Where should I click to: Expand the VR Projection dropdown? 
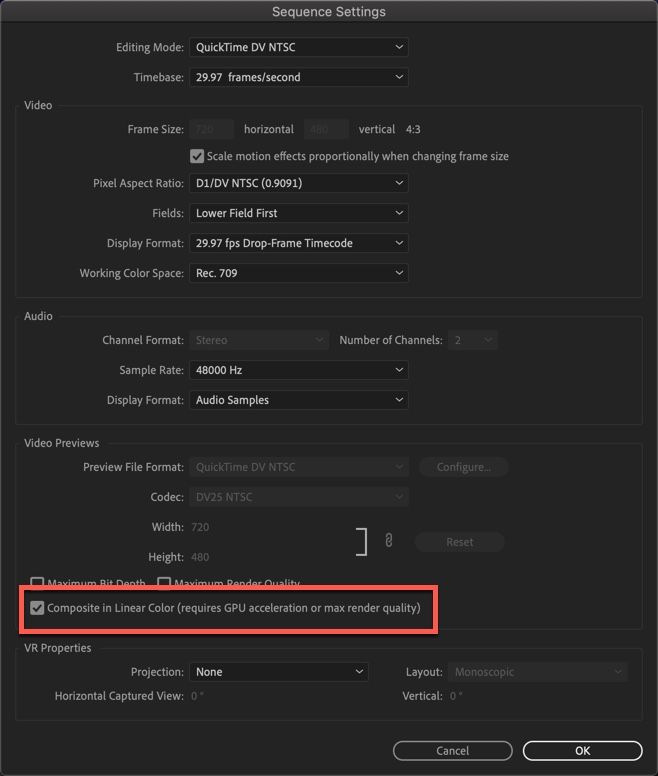[278, 672]
